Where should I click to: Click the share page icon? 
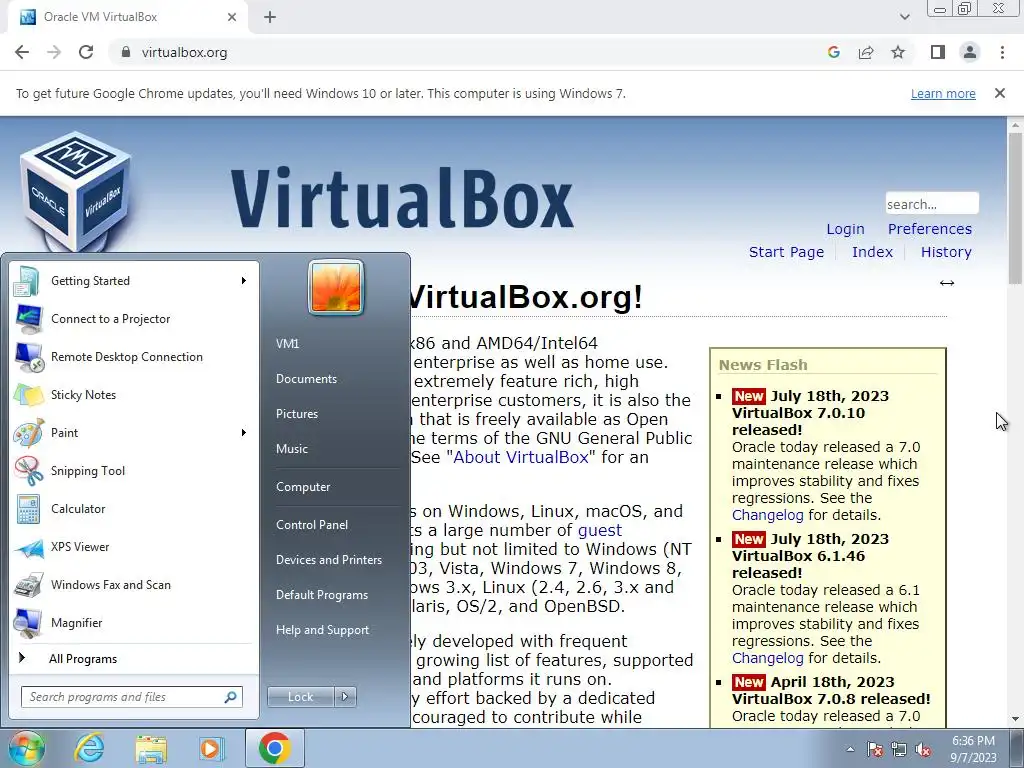click(866, 52)
